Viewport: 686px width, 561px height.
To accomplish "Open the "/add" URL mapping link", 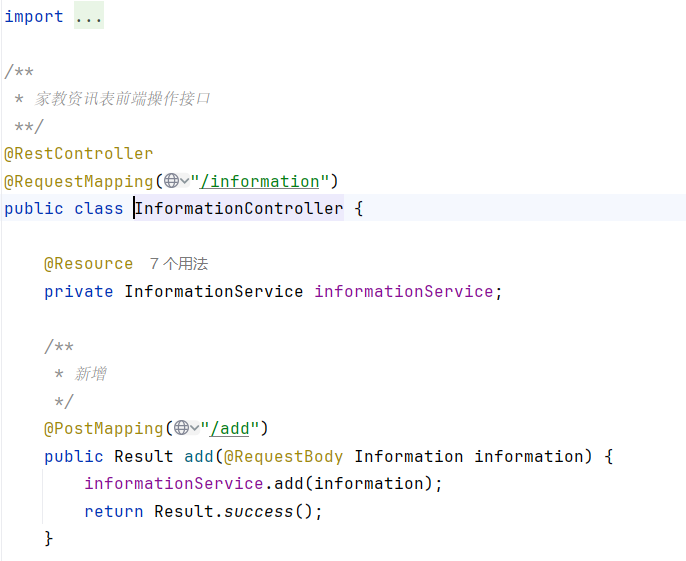I will [x=230, y=428].
